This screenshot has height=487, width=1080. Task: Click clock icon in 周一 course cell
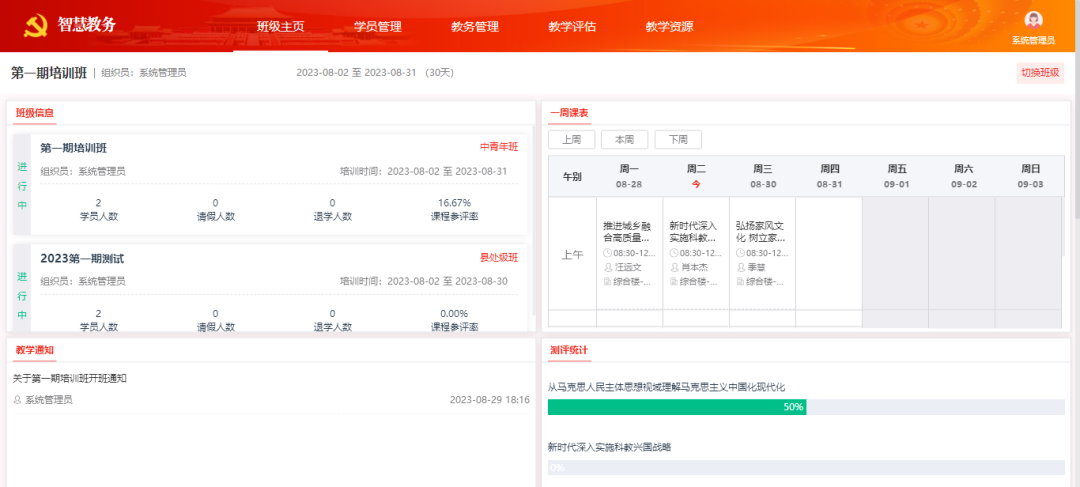click(607, 253)
